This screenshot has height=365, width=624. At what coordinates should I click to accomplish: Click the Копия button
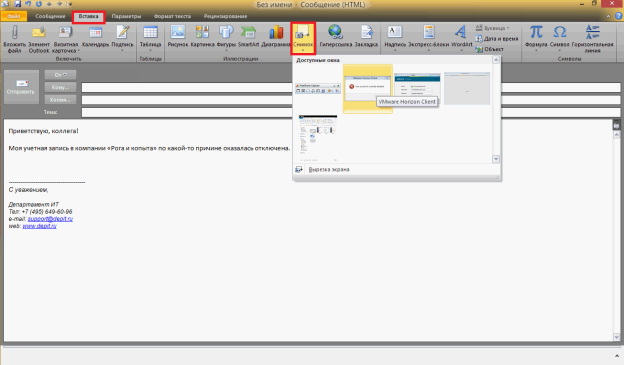tap(60, 100)
